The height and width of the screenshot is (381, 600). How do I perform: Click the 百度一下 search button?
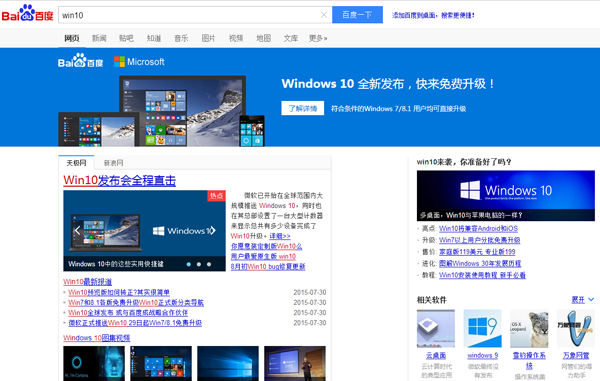pos(357,15)
